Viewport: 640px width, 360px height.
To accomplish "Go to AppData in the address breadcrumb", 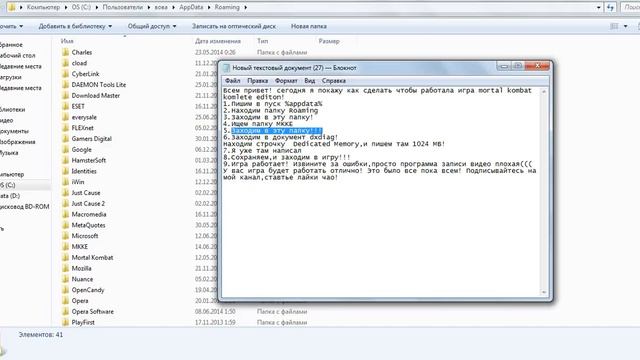I will (191, 7).
